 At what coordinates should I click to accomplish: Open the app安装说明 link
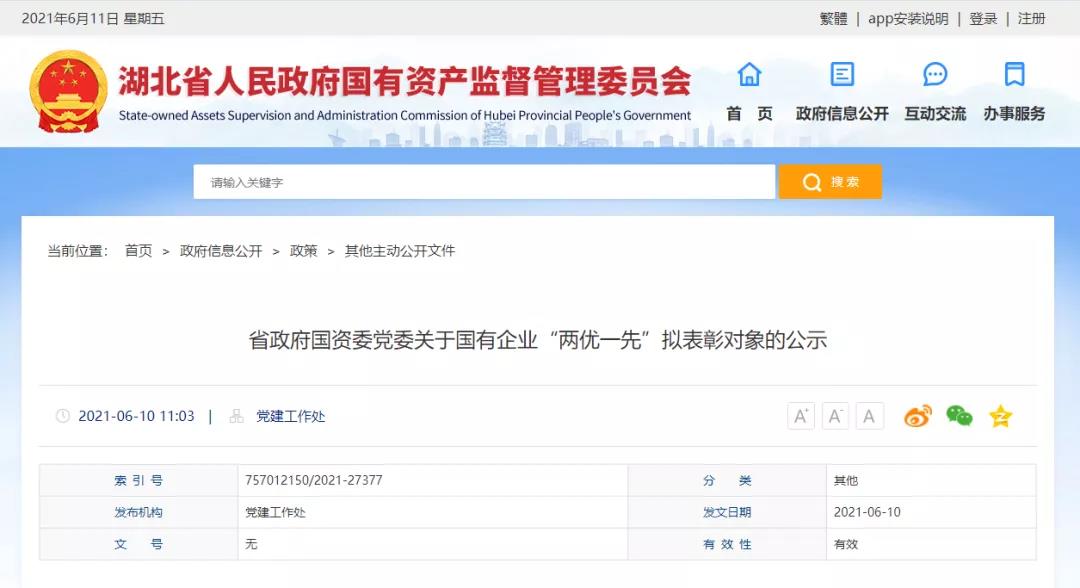pyautogui.click(x=908, y=19)
